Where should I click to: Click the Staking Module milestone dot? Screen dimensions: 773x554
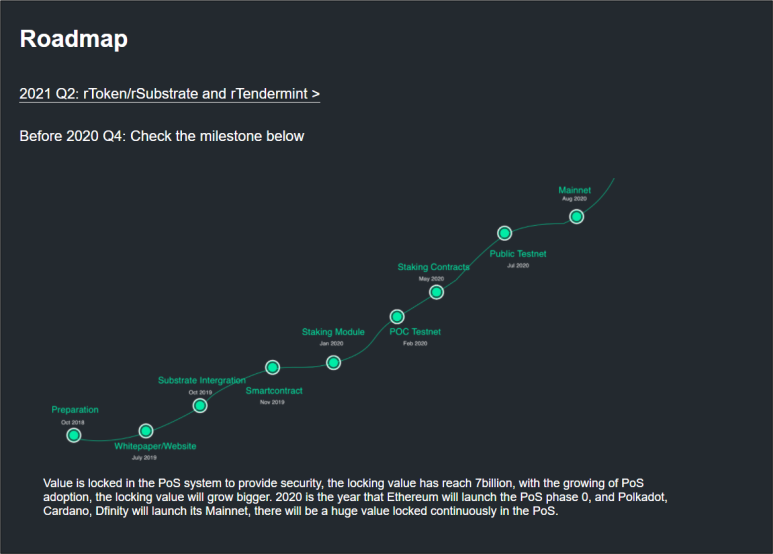pos(334,362)
